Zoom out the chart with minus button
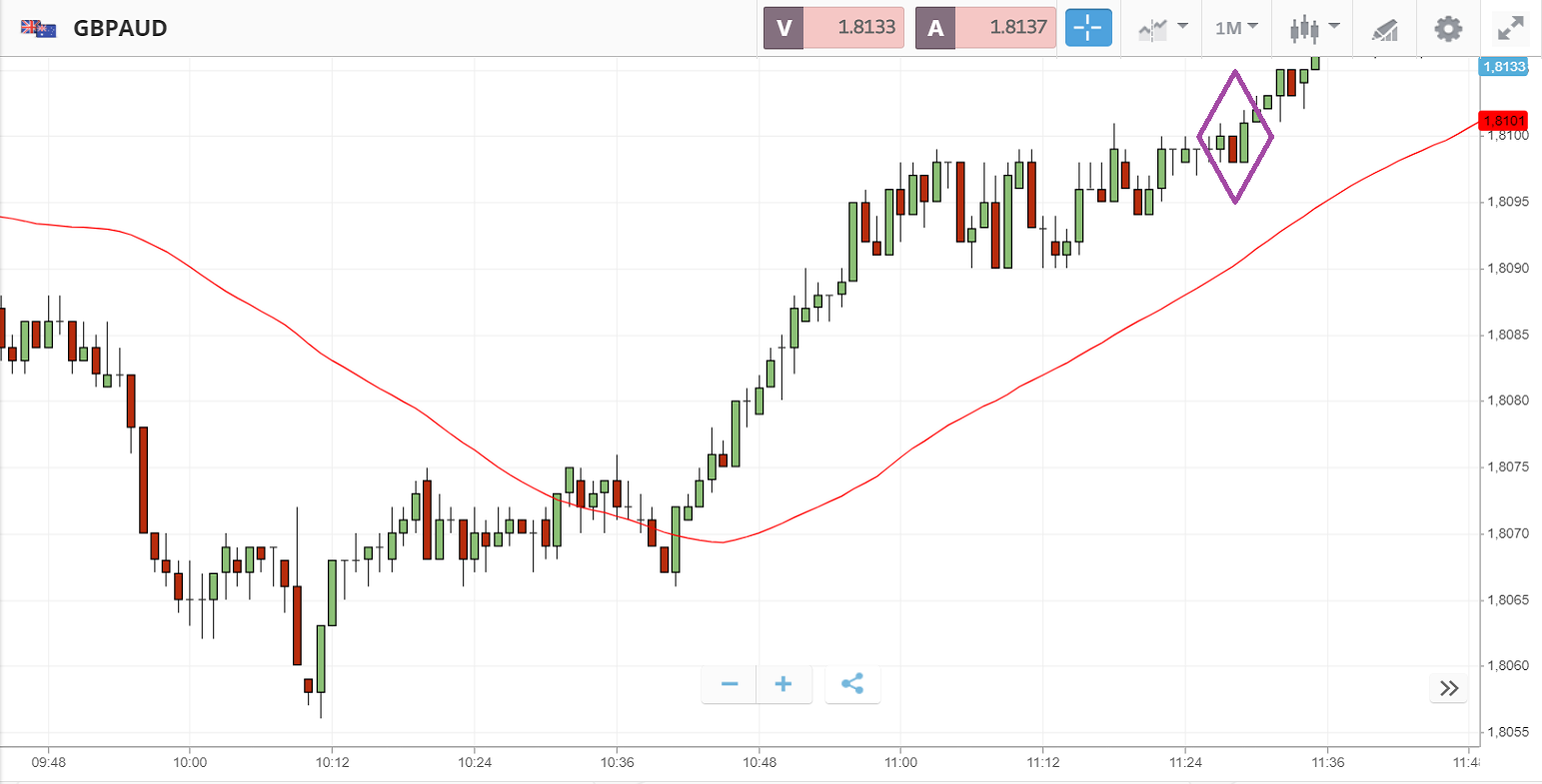 point(730,684)
